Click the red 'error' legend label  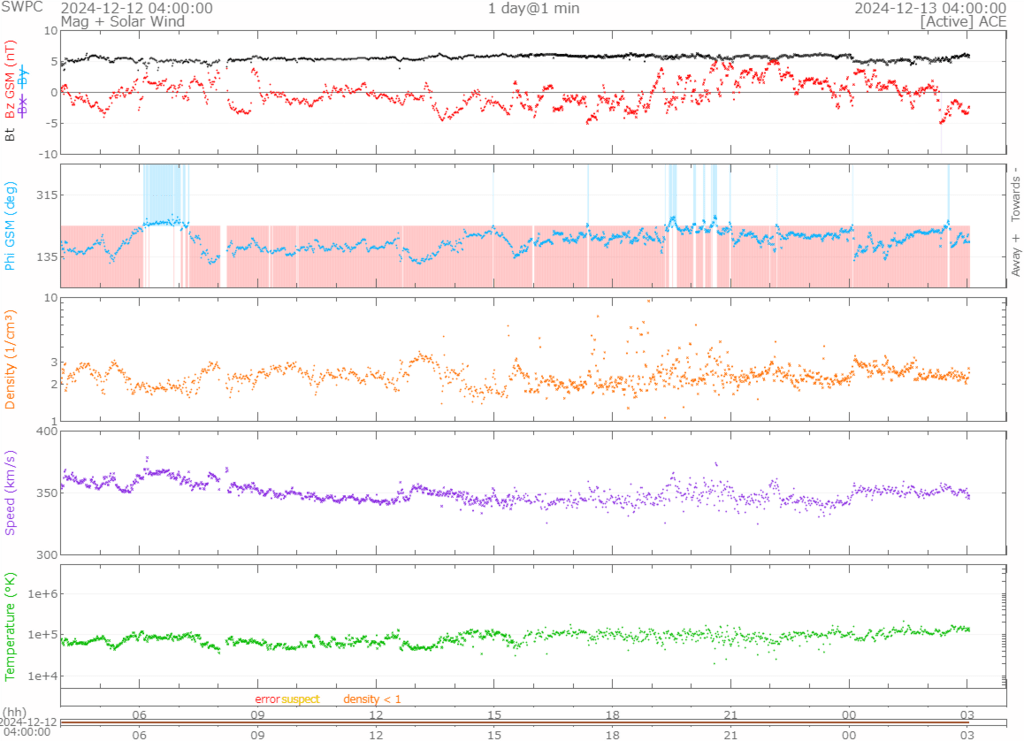click(x=267, y=698)
